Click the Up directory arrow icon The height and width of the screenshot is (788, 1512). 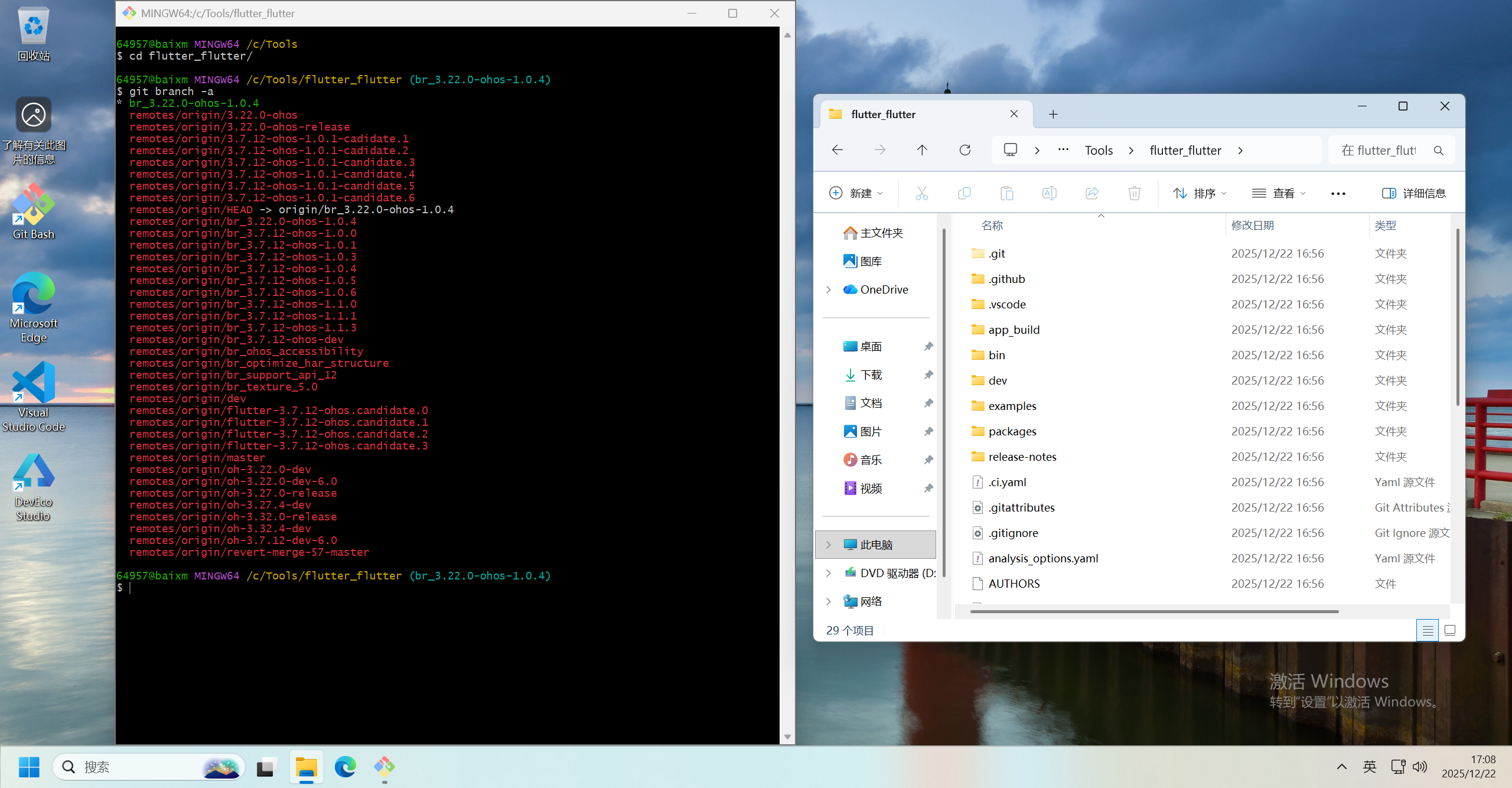click(x=922, y=150)
